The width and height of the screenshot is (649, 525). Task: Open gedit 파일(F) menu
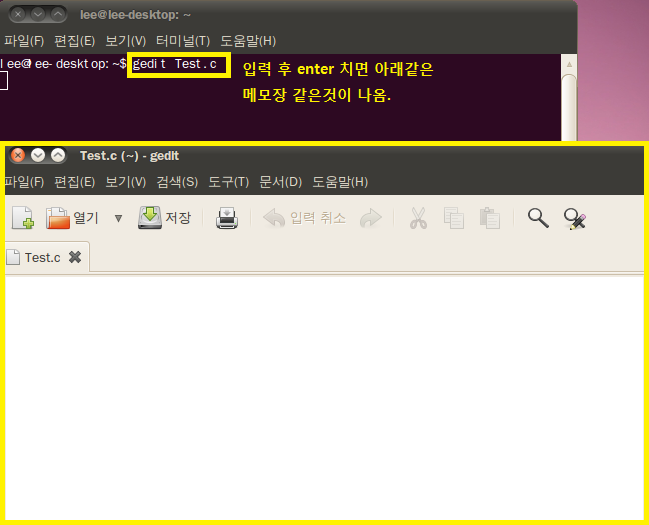24,182
